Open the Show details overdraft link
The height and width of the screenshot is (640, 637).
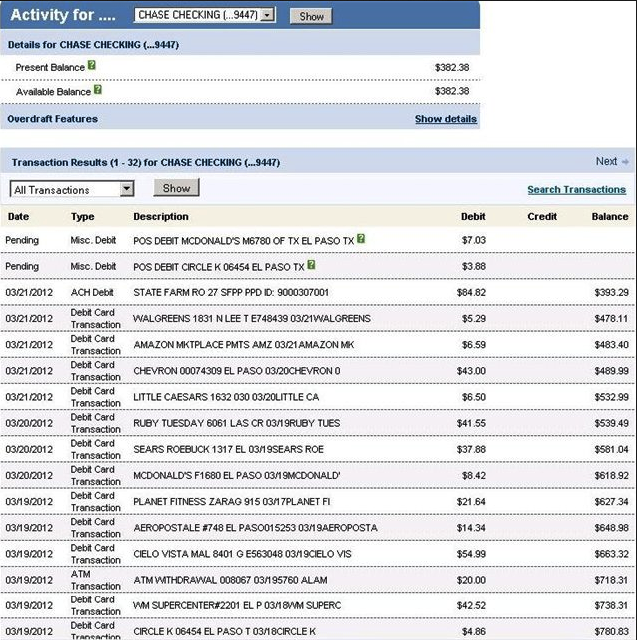(x=445, y=119)
